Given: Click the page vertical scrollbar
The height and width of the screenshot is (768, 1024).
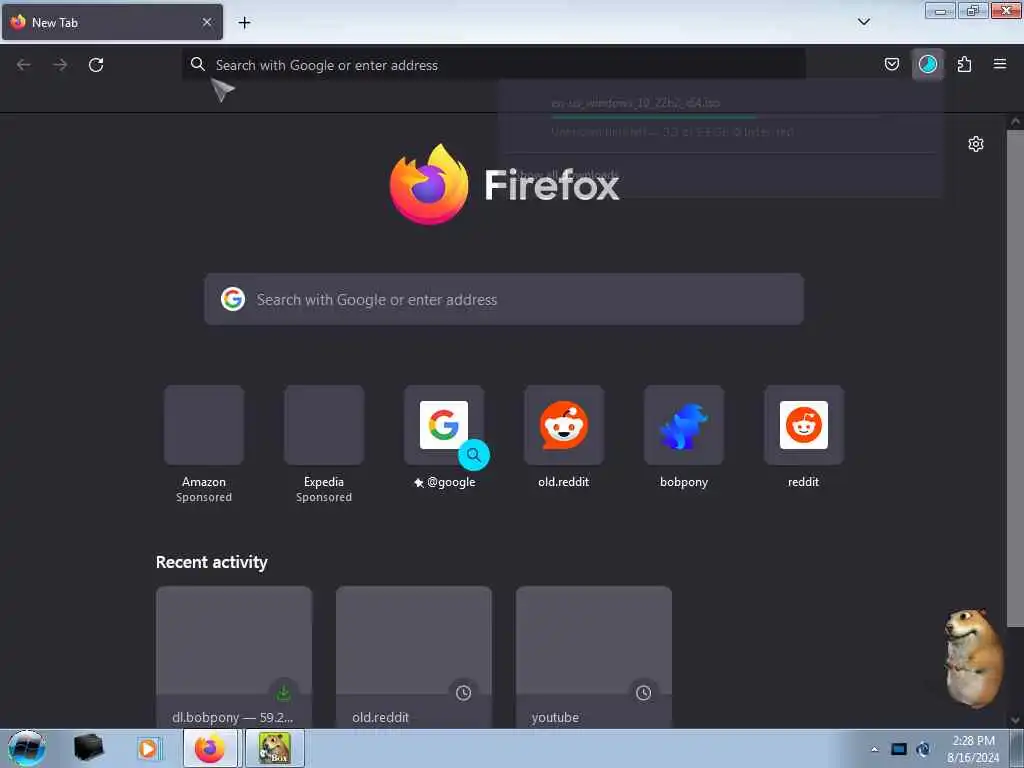Looking at the screenshot, I should (1014, 379).
